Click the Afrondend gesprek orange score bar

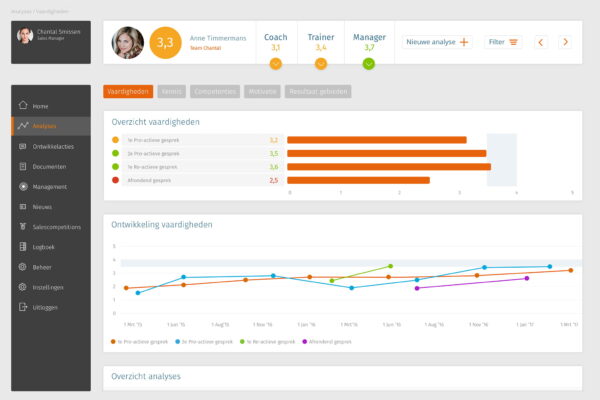[x=358, y=180]
